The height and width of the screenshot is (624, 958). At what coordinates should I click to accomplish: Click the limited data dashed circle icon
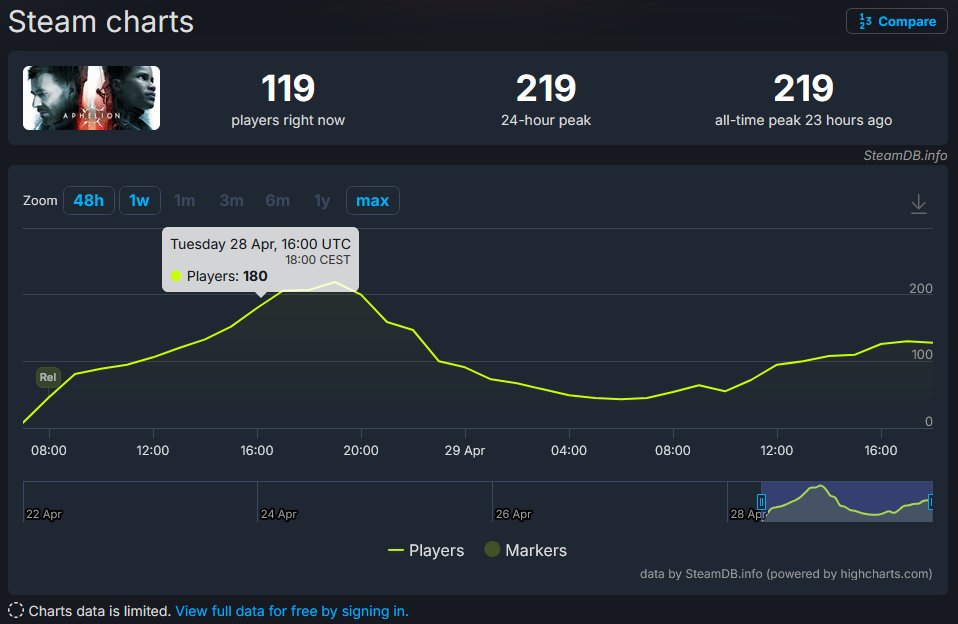(16, 611)
